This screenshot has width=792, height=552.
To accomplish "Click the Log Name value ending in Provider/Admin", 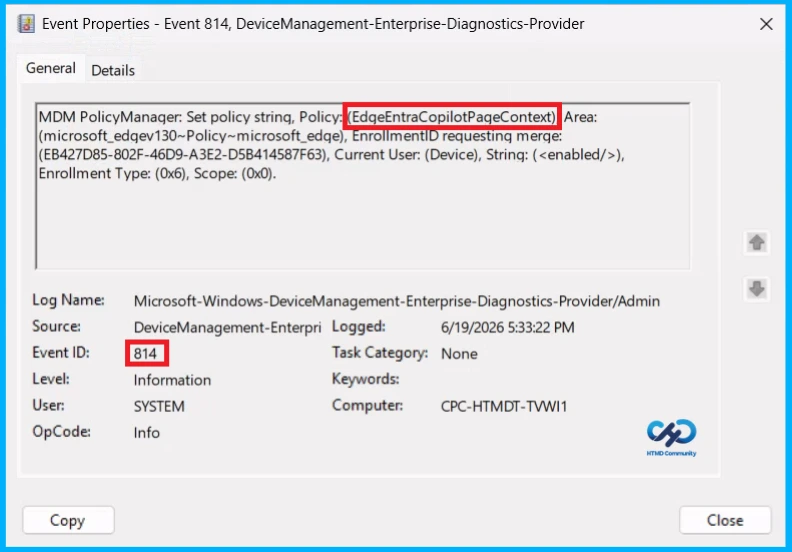I will coord(397,301).
